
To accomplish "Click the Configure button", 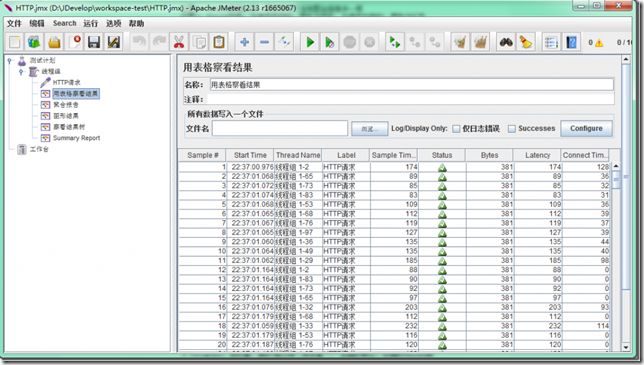I will point(586,129).
